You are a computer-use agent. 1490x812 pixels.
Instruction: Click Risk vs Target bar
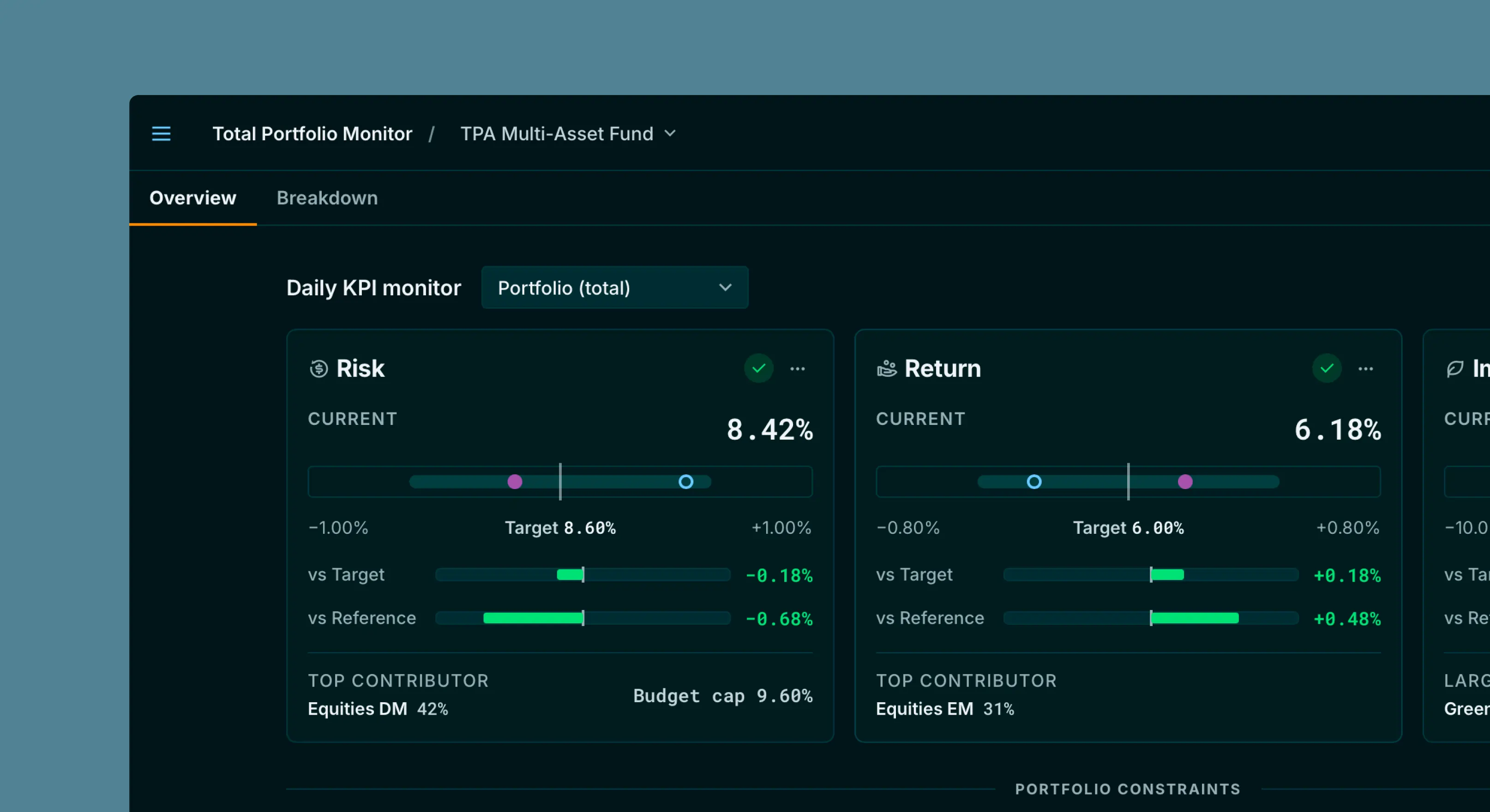click(583, 574)
